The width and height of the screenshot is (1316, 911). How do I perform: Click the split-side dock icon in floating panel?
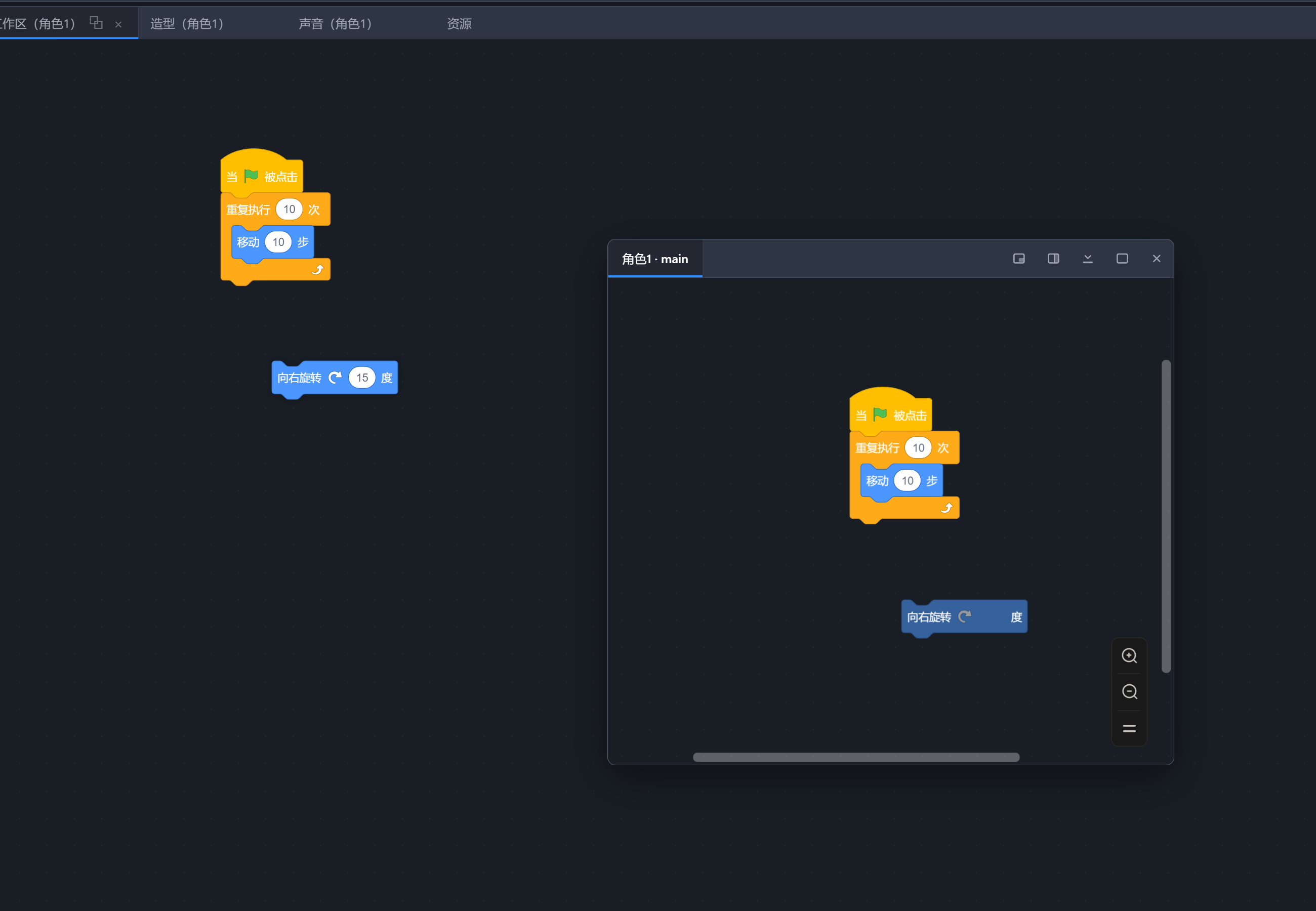(1053, 259)
